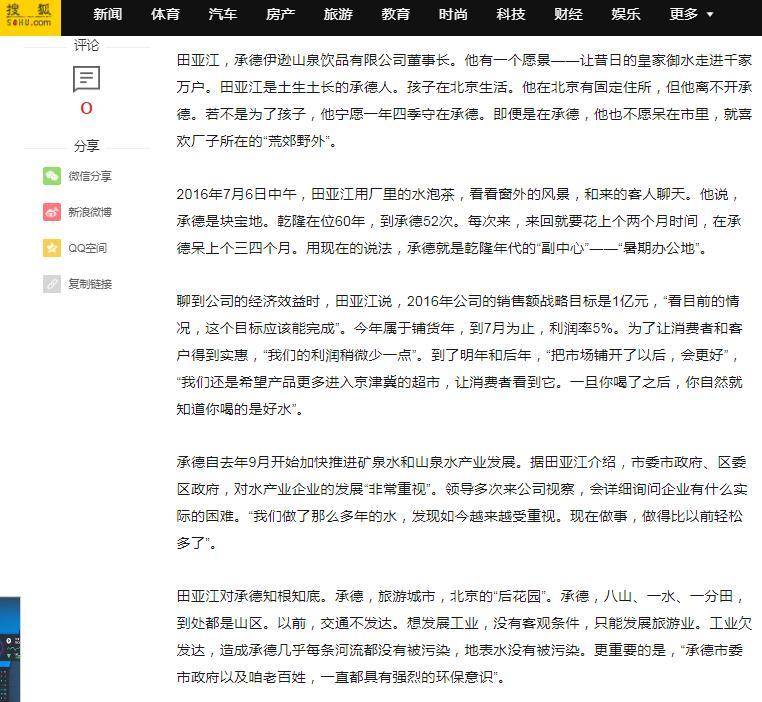Image resolution: width=762 pixels, height=702 pixels.
Task: Expand the 更多 dropdown menu
Action: coord(692,15)
